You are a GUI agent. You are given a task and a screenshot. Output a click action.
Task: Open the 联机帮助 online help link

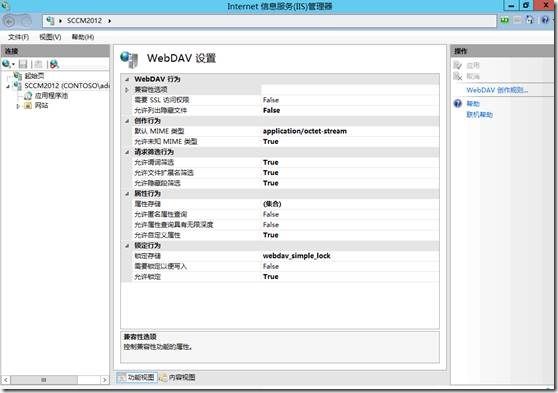(480, 115)
